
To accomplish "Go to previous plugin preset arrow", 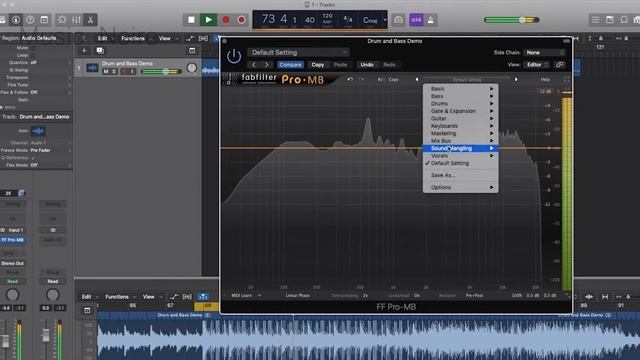I will click(x=254, y=64).
